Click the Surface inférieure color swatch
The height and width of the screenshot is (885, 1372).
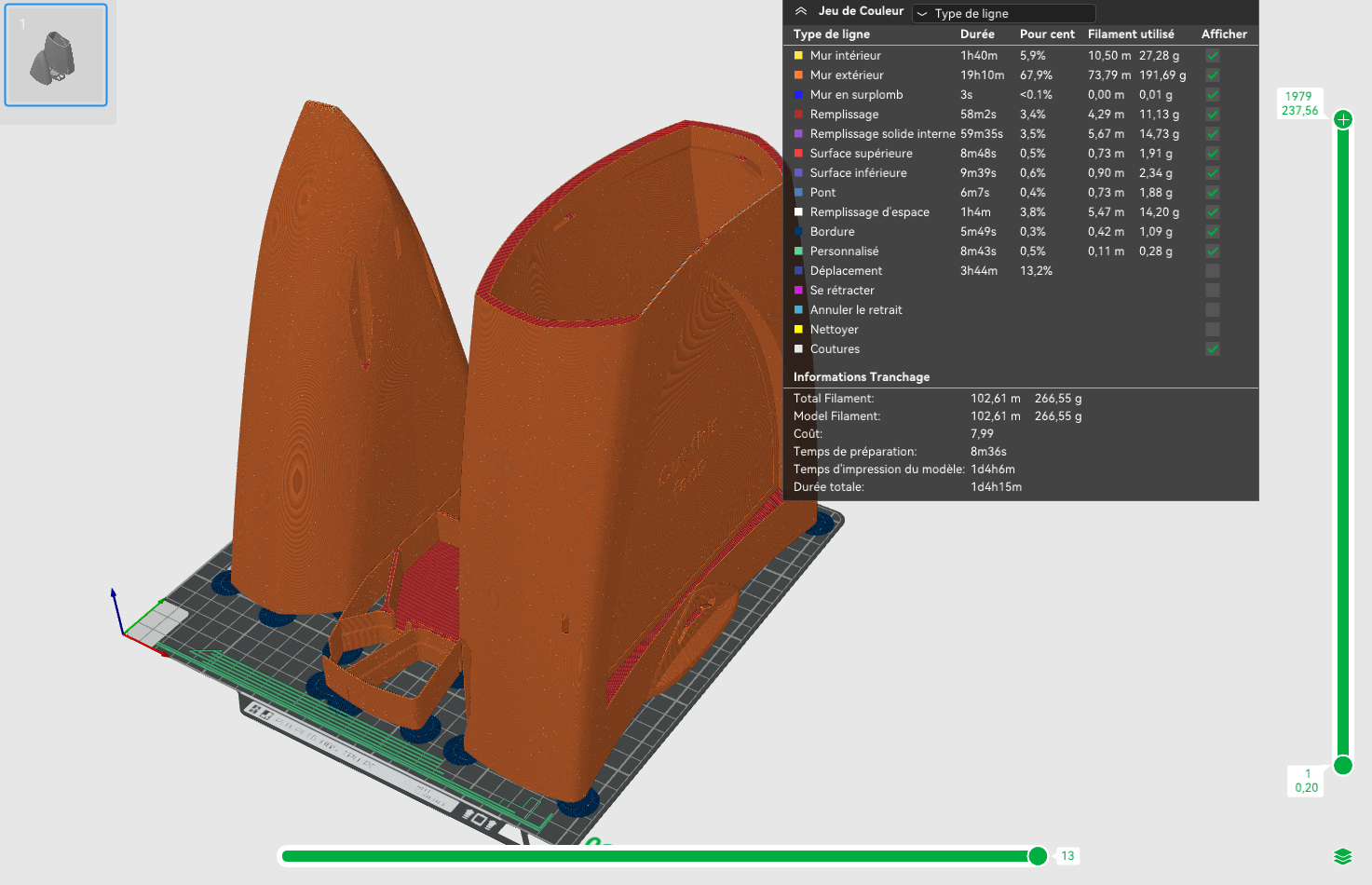coord(798,173)
